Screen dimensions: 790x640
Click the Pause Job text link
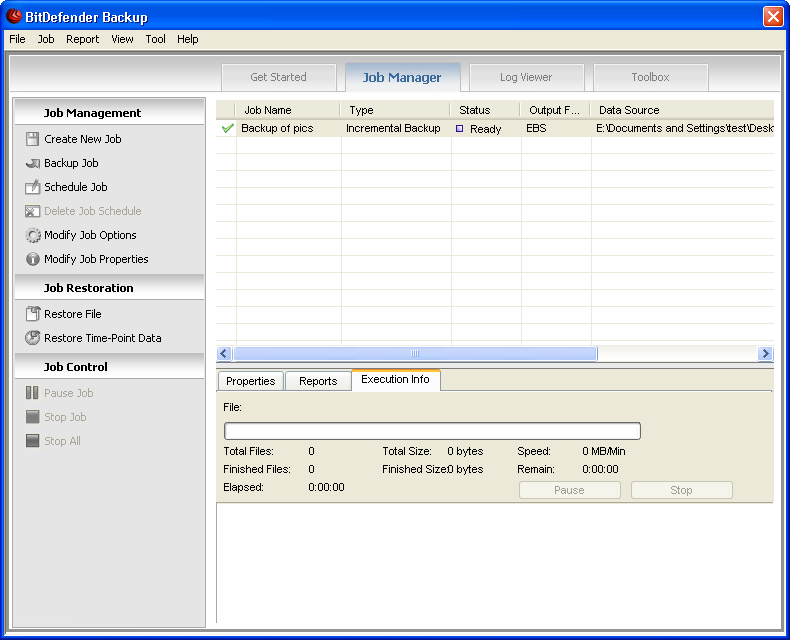[x=69, y=393]
